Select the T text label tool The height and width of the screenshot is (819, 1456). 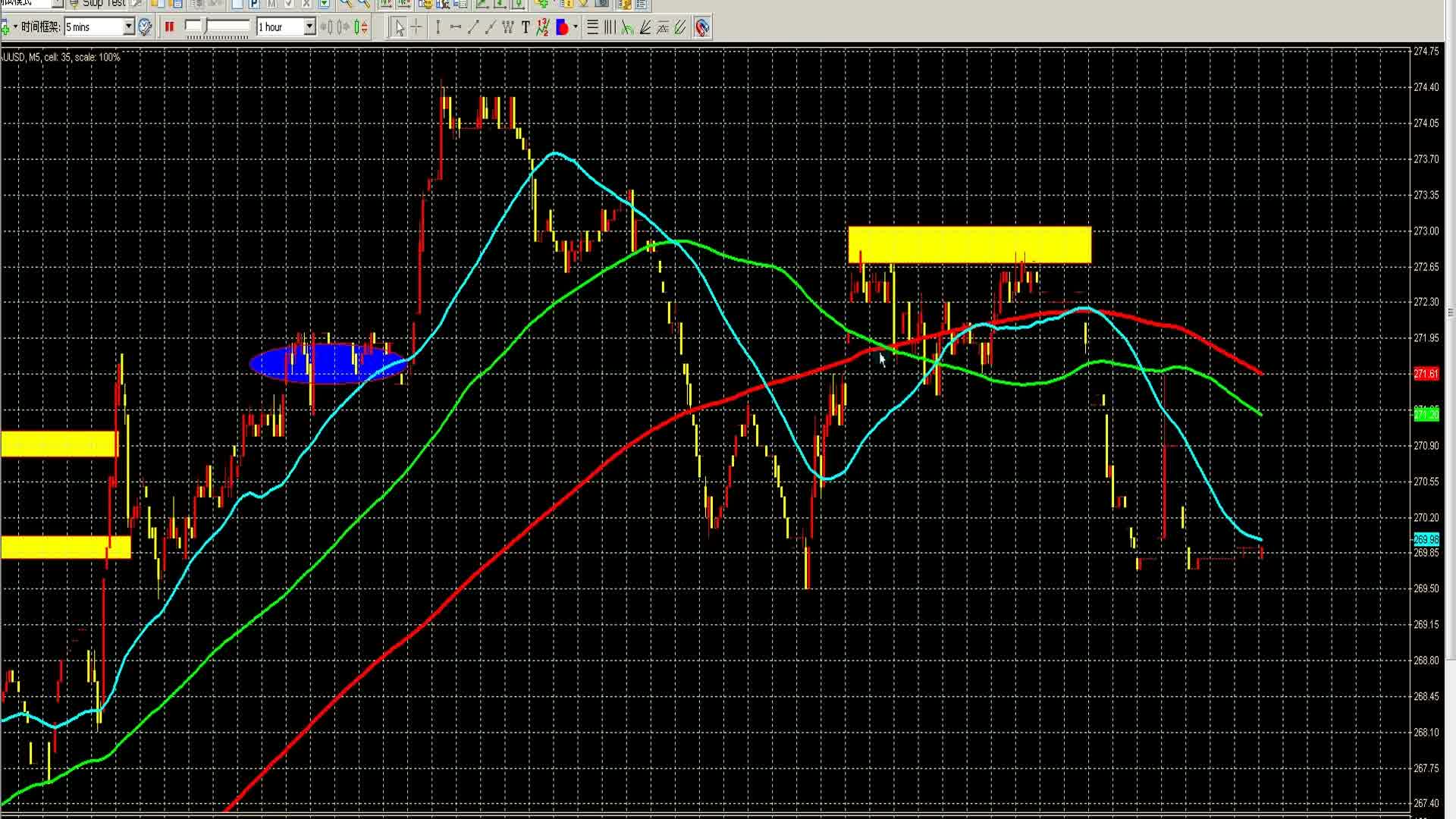[525, 28]
